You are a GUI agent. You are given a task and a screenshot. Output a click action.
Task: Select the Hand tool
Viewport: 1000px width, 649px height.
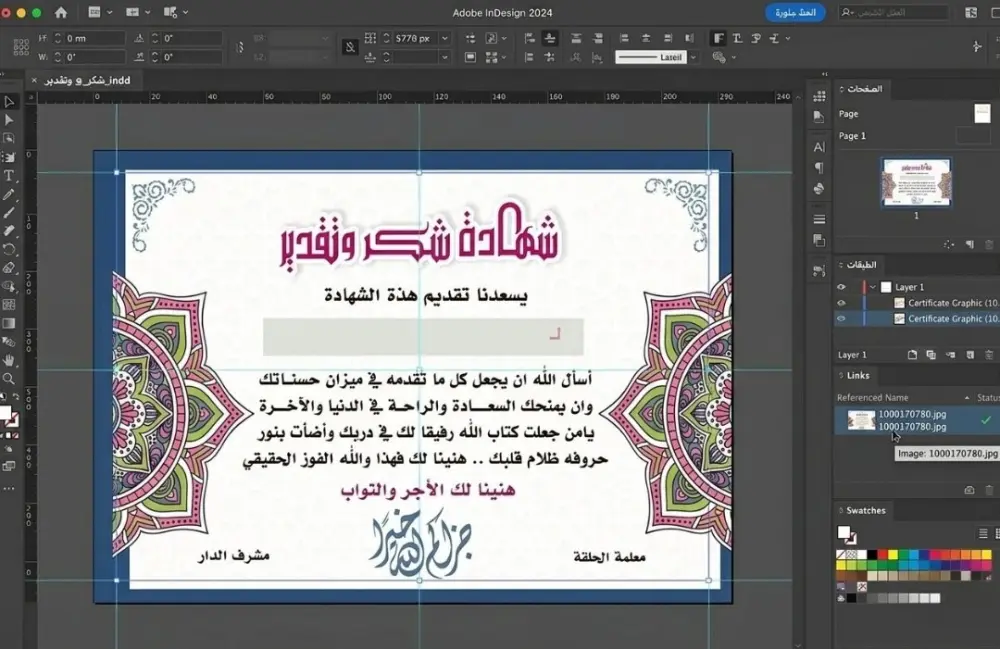pyautogui.click(x=9, y=360)
